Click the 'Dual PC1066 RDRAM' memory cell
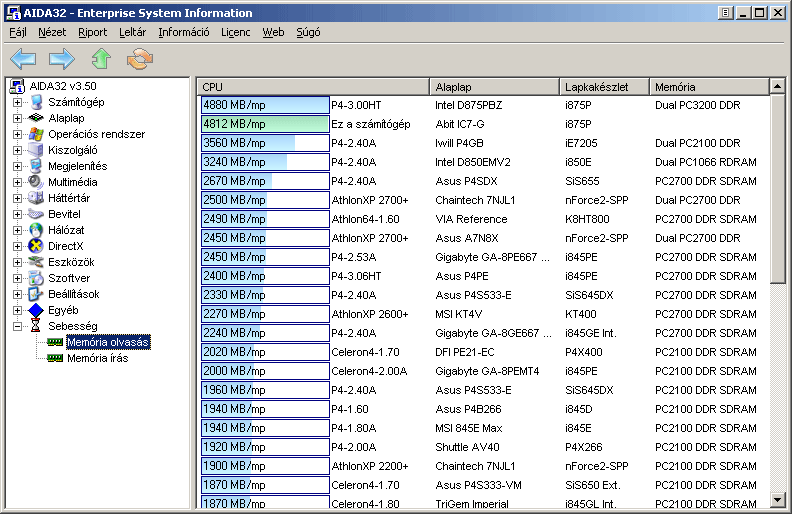The height and width of the screenshot is (514, 792). (706, 162)
